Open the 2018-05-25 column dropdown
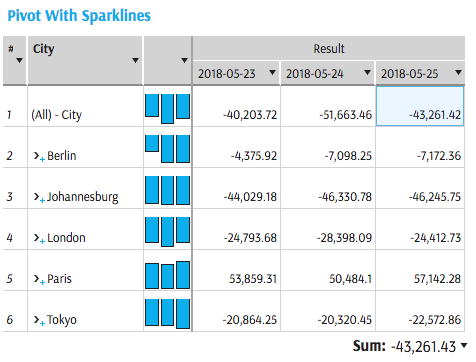Screen dimensions: 476x362 (x=459, y=72)
